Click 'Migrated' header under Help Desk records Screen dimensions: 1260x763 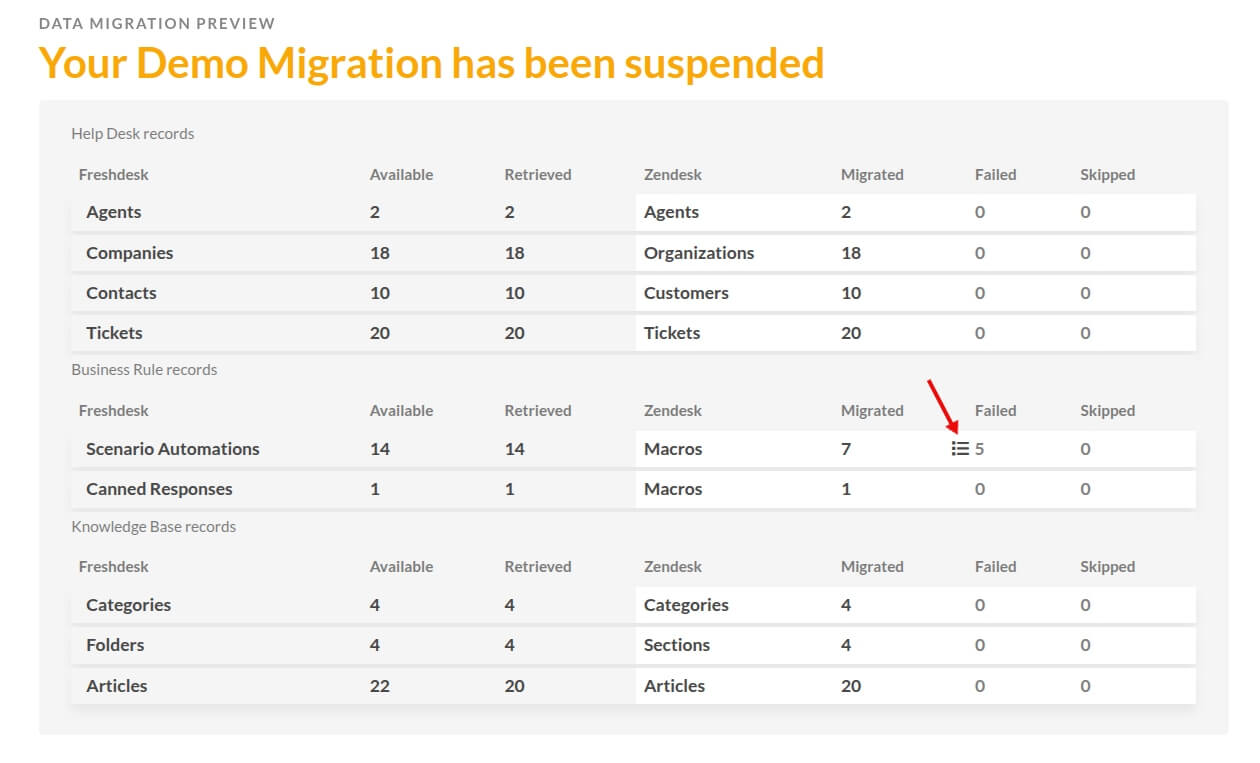[872, 174]
